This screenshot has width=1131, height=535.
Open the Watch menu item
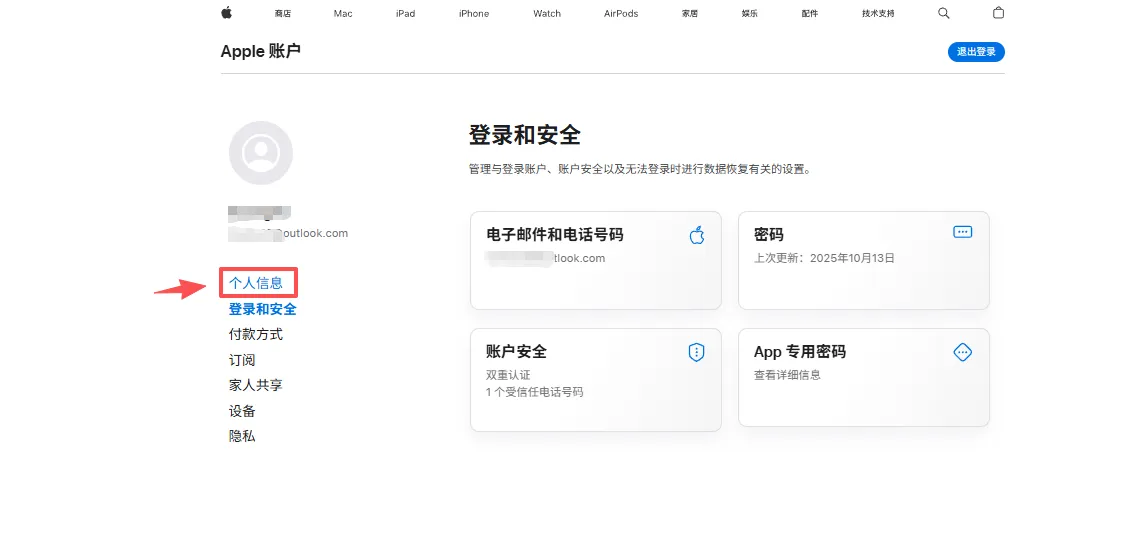(547, 14)
